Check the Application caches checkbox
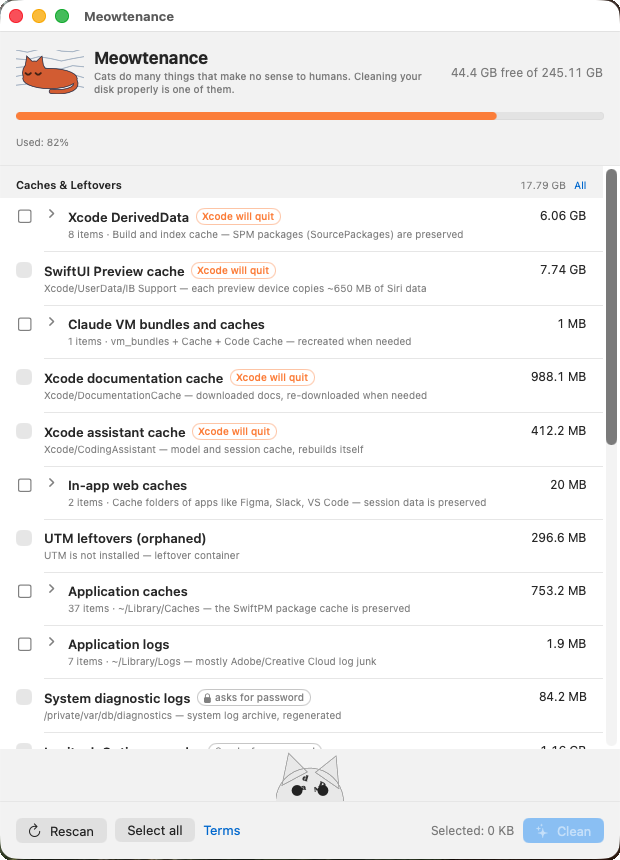 pyautogui.click(x=25, y=591)
